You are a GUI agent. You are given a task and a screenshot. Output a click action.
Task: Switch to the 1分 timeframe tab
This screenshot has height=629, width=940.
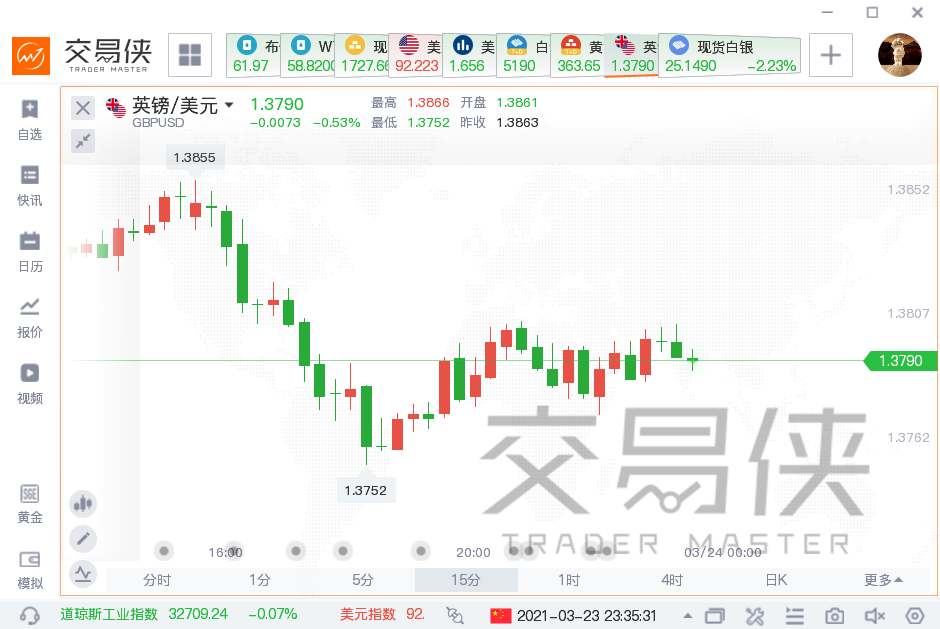260,580
